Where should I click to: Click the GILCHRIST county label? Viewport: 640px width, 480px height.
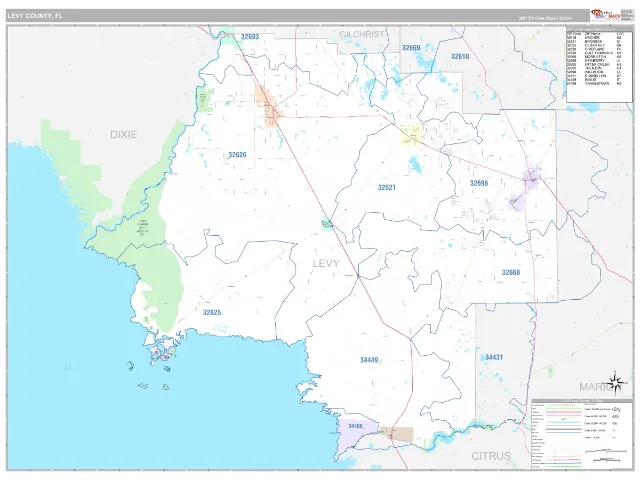362,35
